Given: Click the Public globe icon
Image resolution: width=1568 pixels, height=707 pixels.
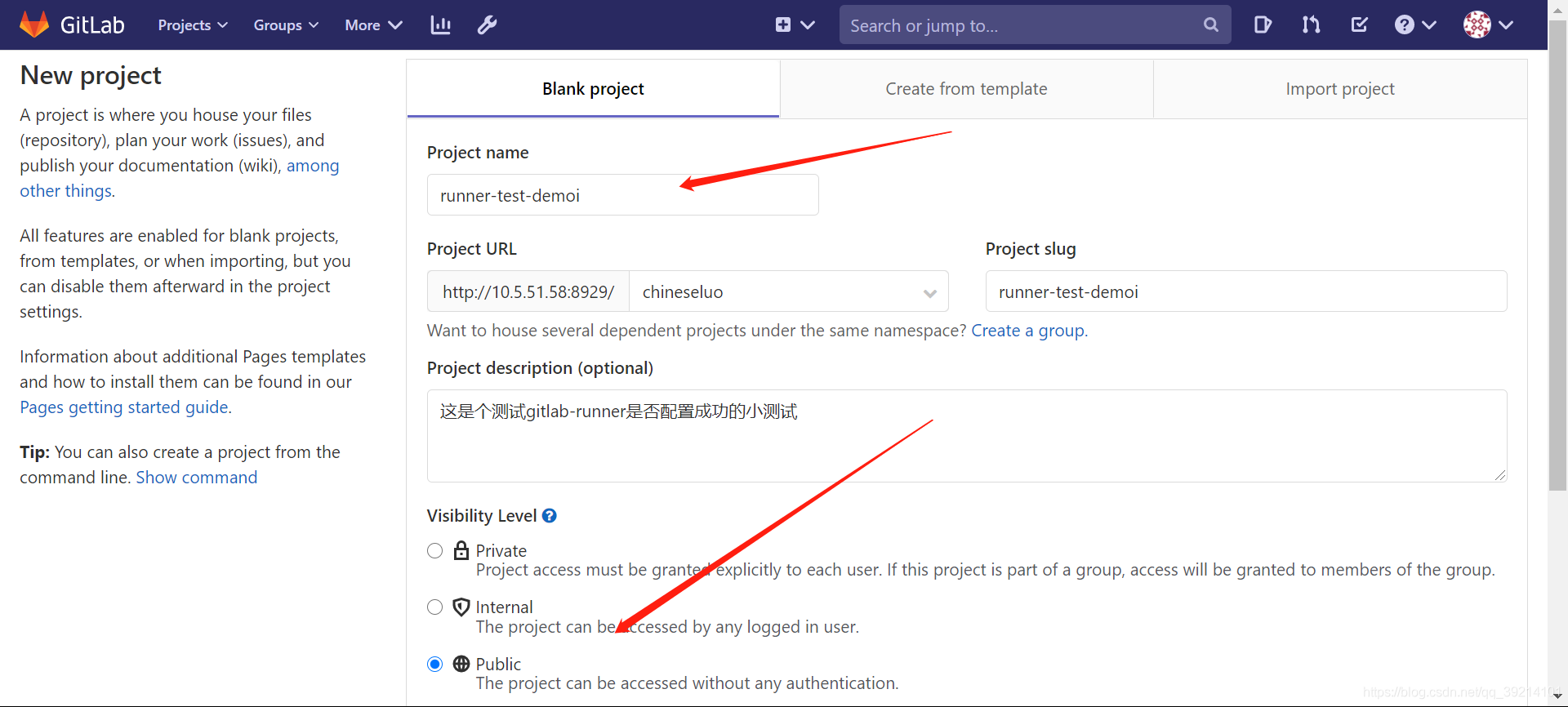Looking at the screenshot, I should tap(461, 664).
